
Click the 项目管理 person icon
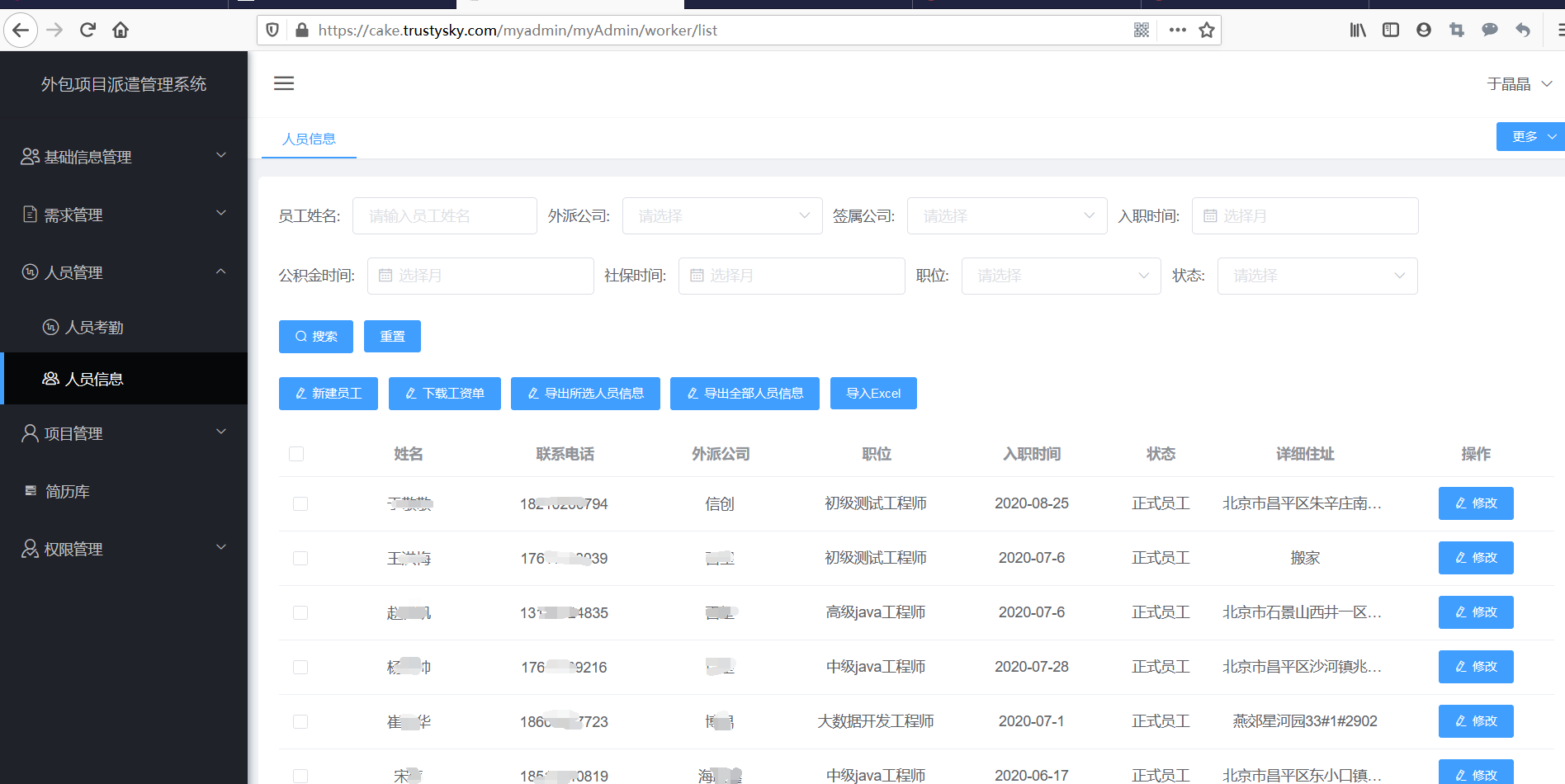tap(30, 433)
